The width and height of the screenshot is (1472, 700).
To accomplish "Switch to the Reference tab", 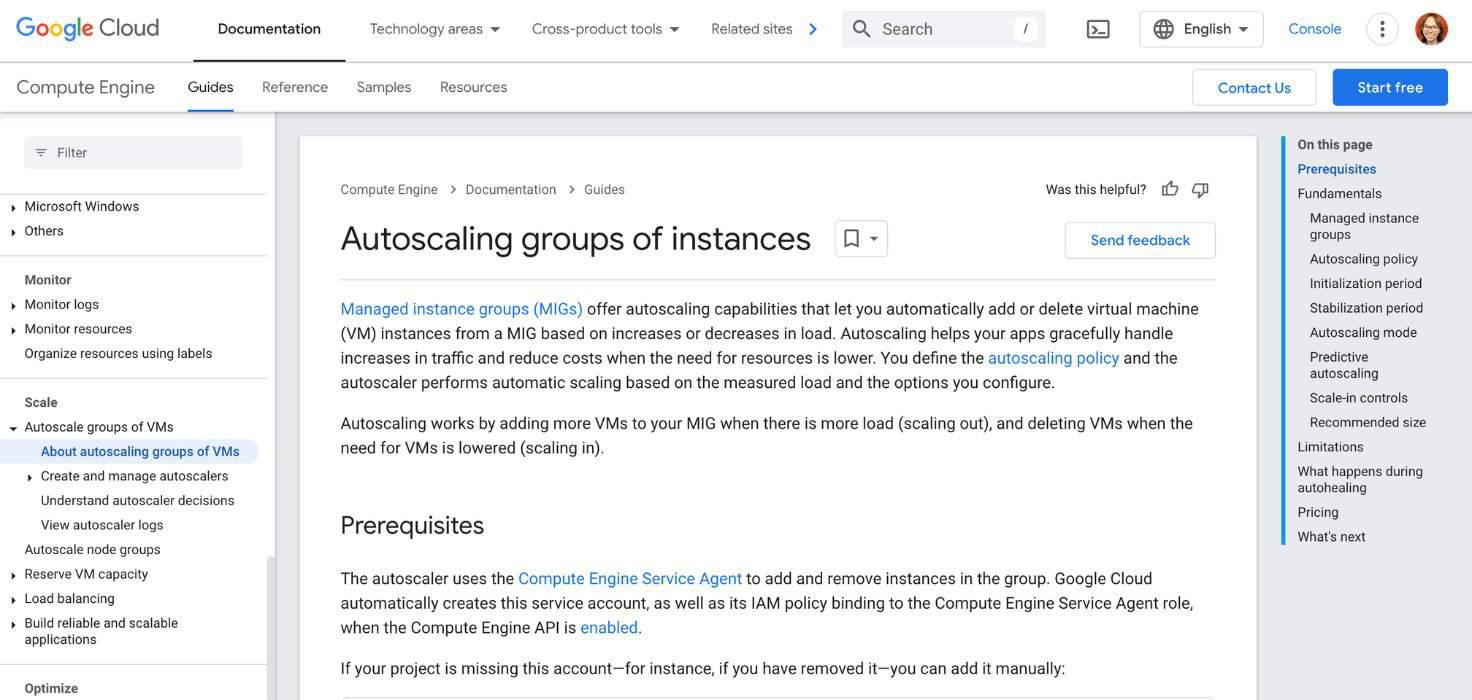I will pyautogui.click(x=294, y=87).
